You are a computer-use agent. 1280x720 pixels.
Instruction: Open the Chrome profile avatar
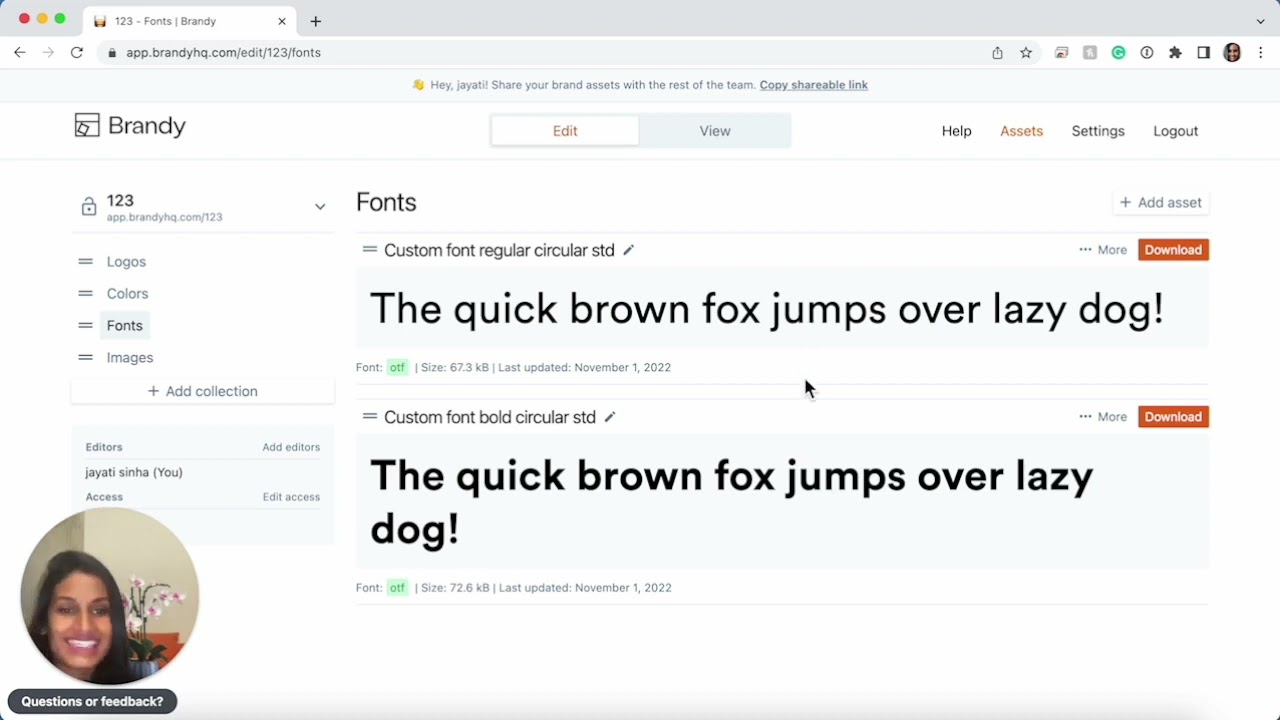click(1232, 53)
